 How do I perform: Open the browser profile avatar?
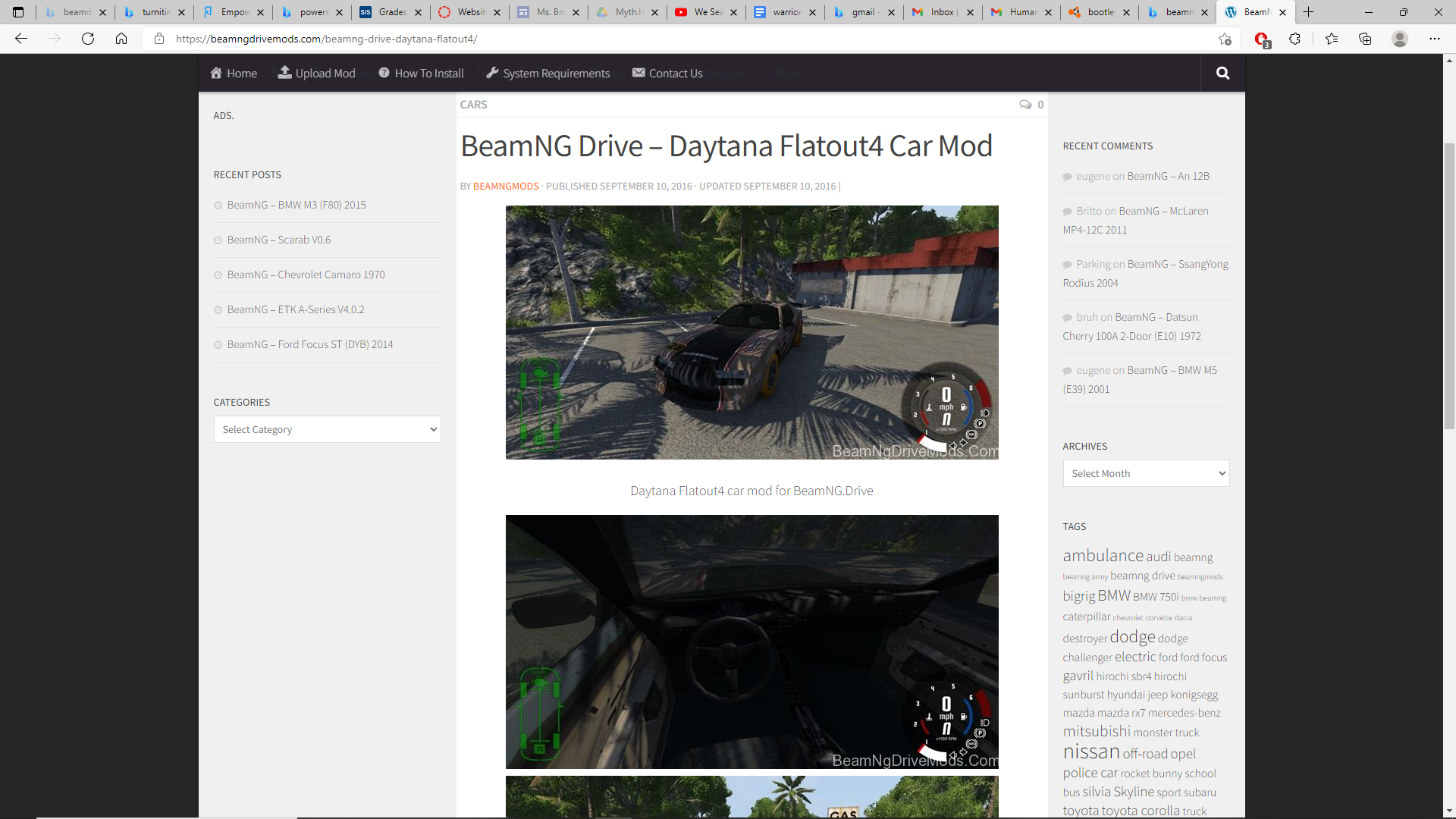coord(1400,39)
